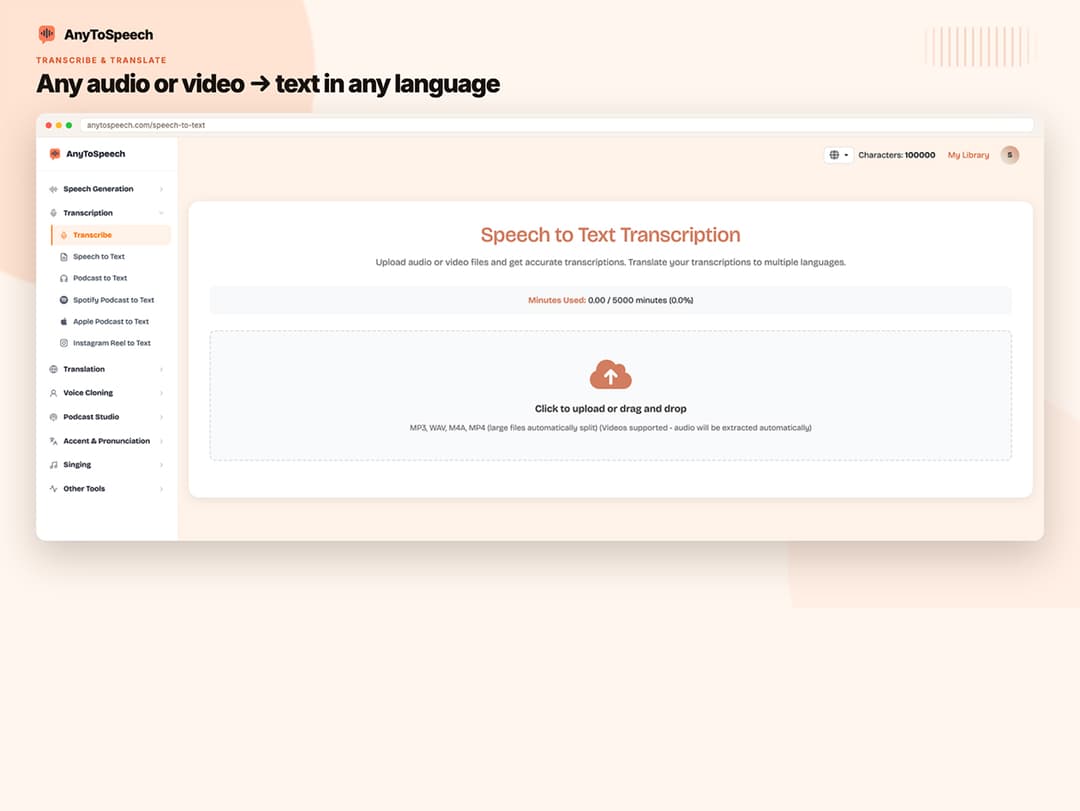Open the Other Tools section
This screenshot has height=811, width=1080.
point(106,489)
